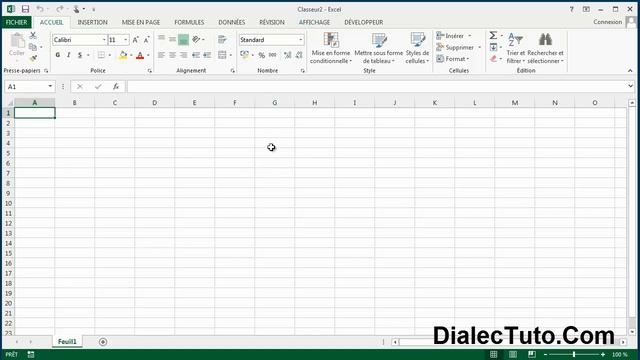Switch to the INSERTION tab
640x360 pixels.
click(93, 22)
